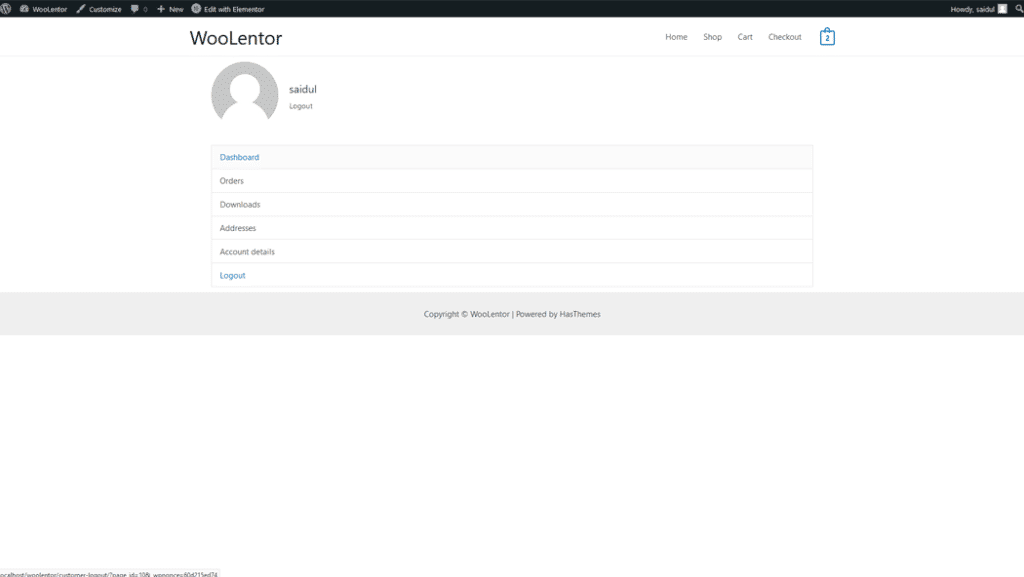Click the footer copyright text
The width and height of the screenshot is (1024, 577).
pos(512,314)
